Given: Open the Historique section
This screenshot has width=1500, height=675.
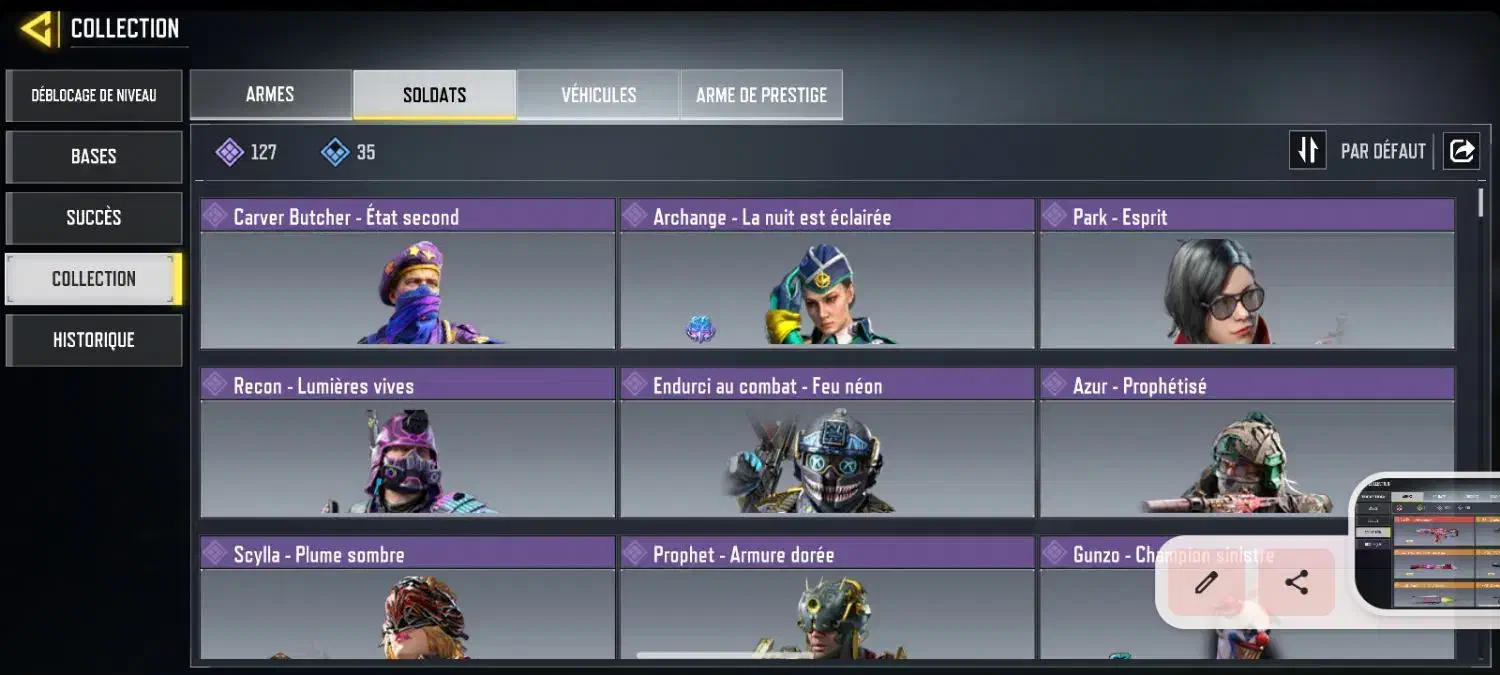Looking at the screenshot, I should [94, 340].
